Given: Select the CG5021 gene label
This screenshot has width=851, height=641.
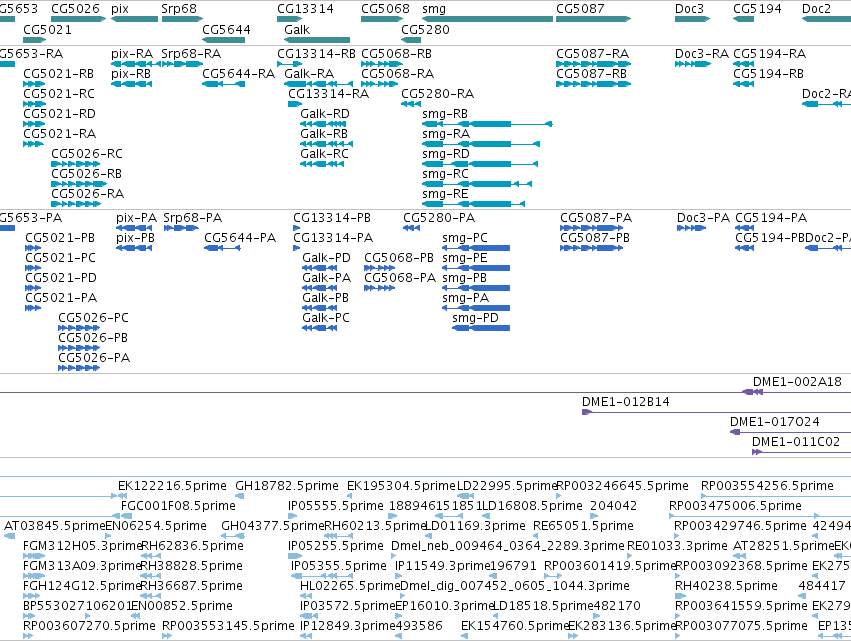Looking at the screenshot, I should point(47,29).
